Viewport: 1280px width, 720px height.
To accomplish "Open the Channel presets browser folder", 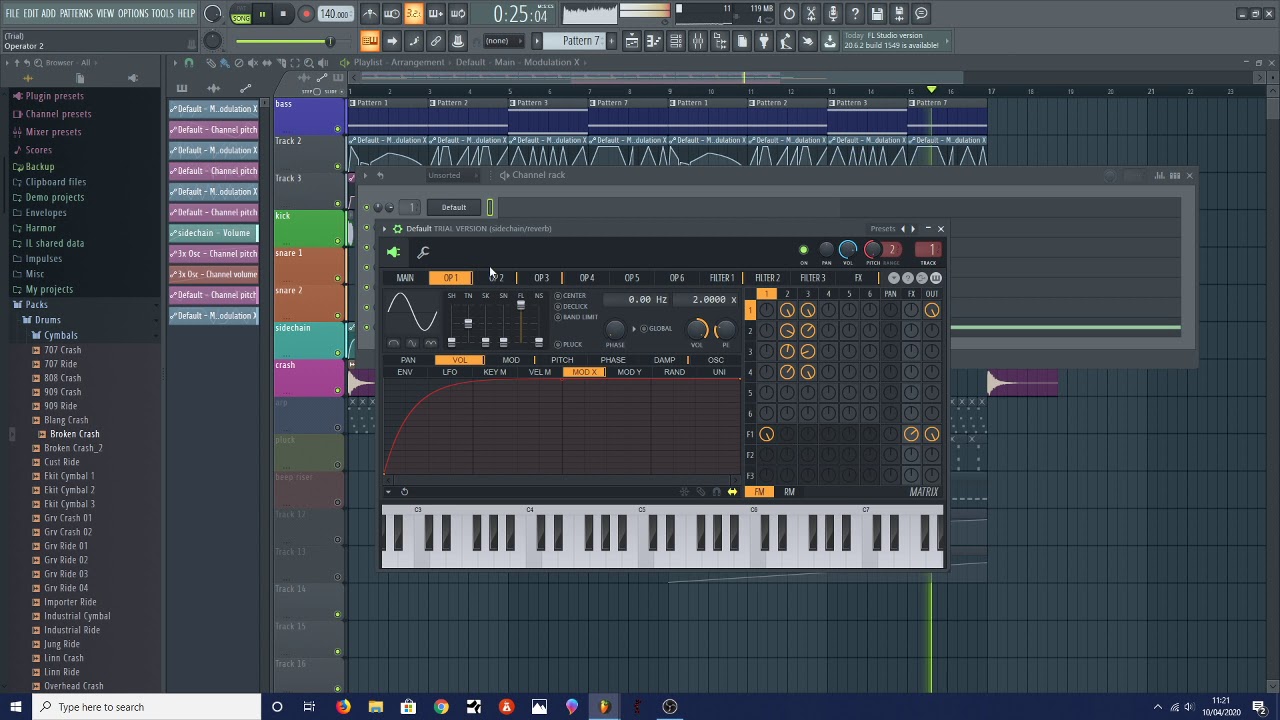I will pos(58,114).
